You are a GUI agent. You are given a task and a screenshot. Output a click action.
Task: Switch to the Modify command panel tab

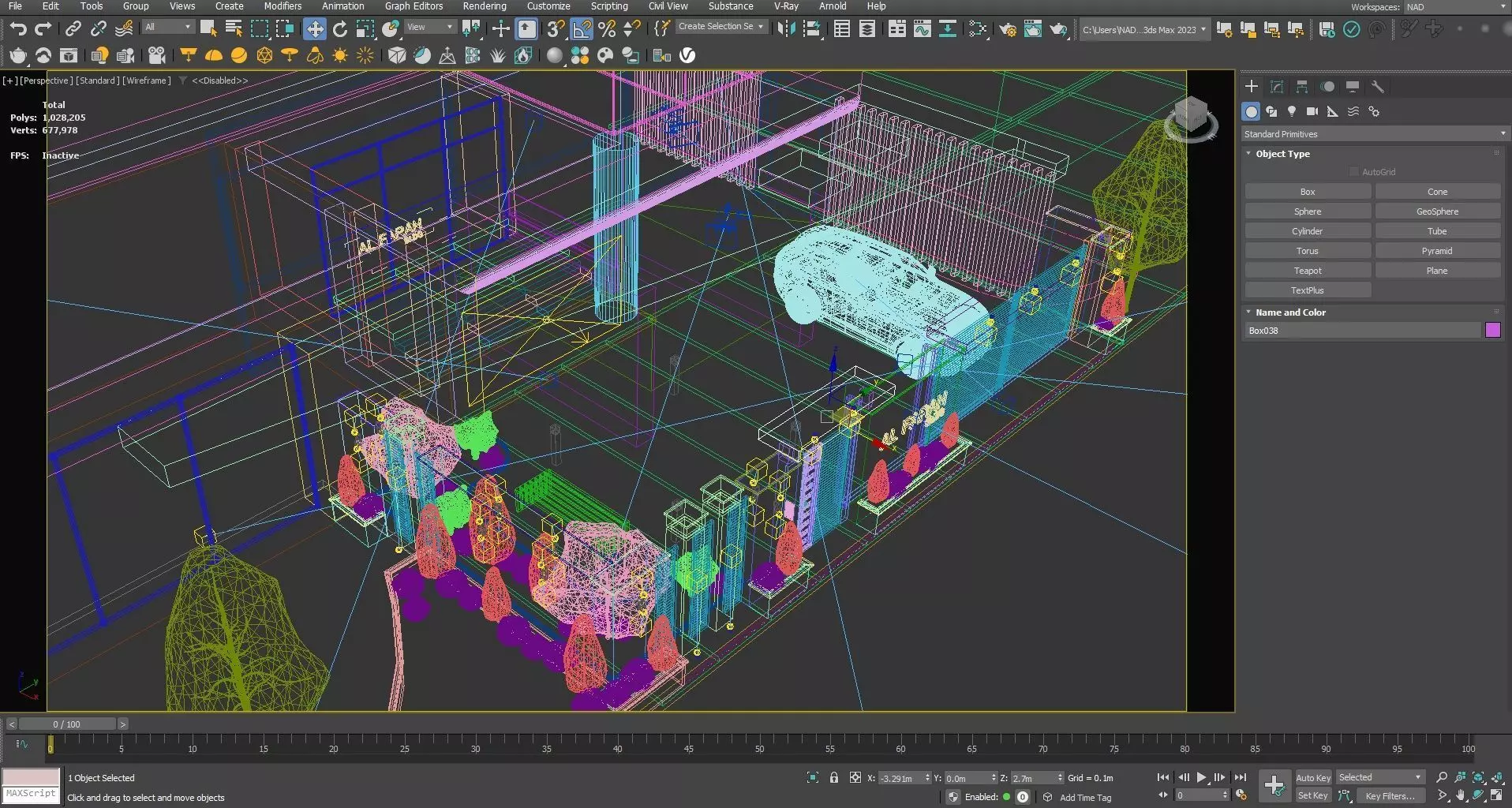coord(1277,87)
